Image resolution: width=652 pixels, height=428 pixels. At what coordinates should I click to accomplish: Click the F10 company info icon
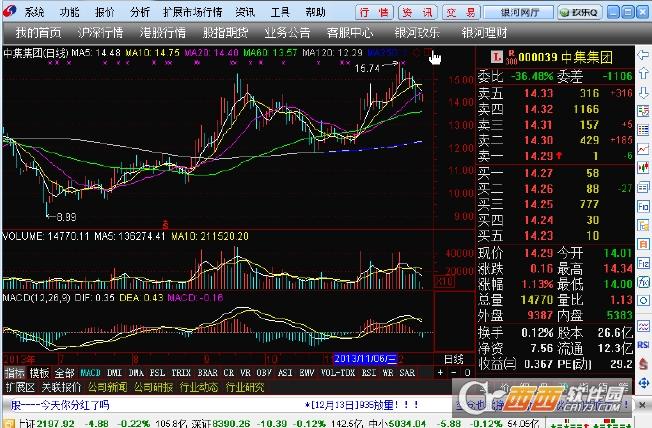(643, 206)
